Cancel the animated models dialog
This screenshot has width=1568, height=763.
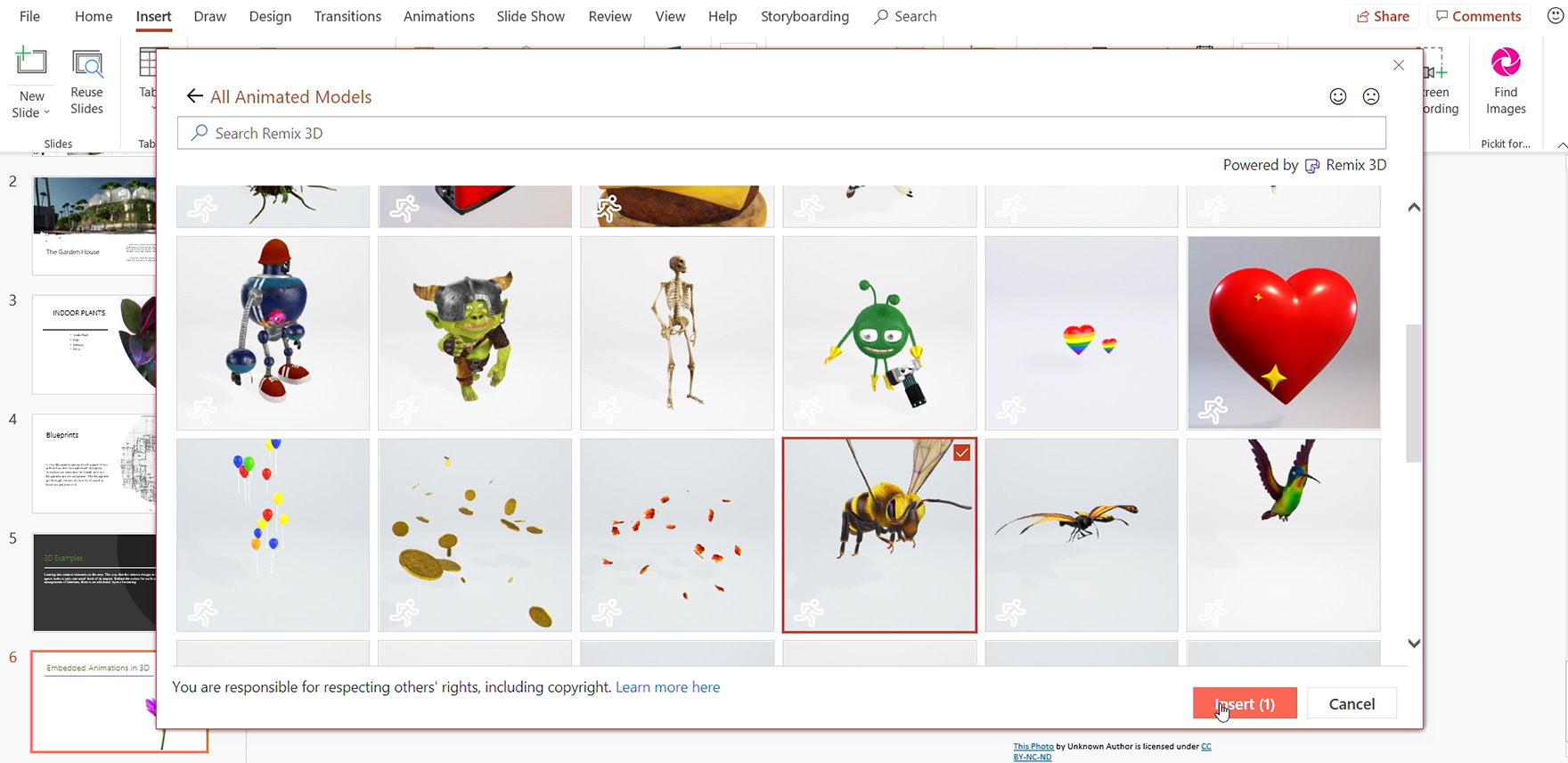point(1352,703)
